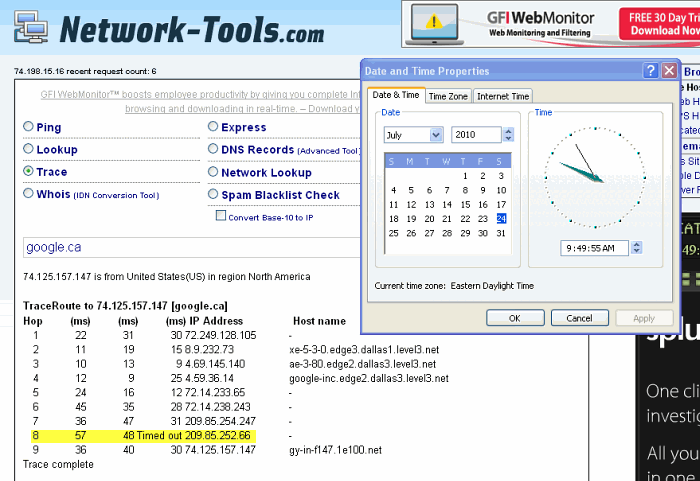Click host gy-in-f147.1e100.net
Image resolution: width=700 pixels, height=481 pixels.
click(335, 450)
